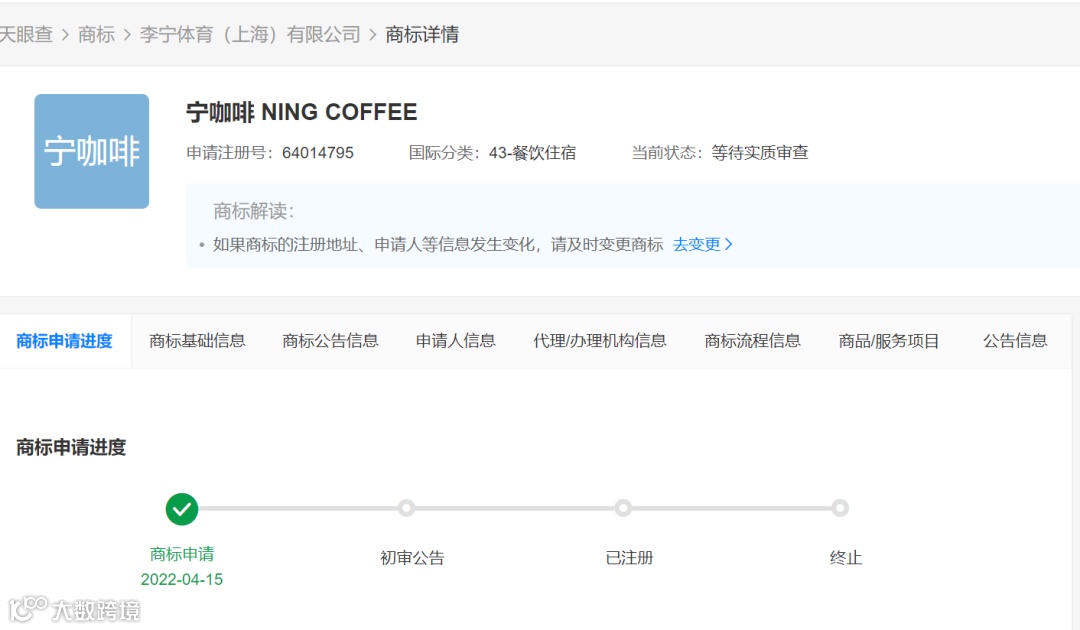Click the 终止 progress step circle
This screenshot has width=1080, height=630.
pos(840,508)
